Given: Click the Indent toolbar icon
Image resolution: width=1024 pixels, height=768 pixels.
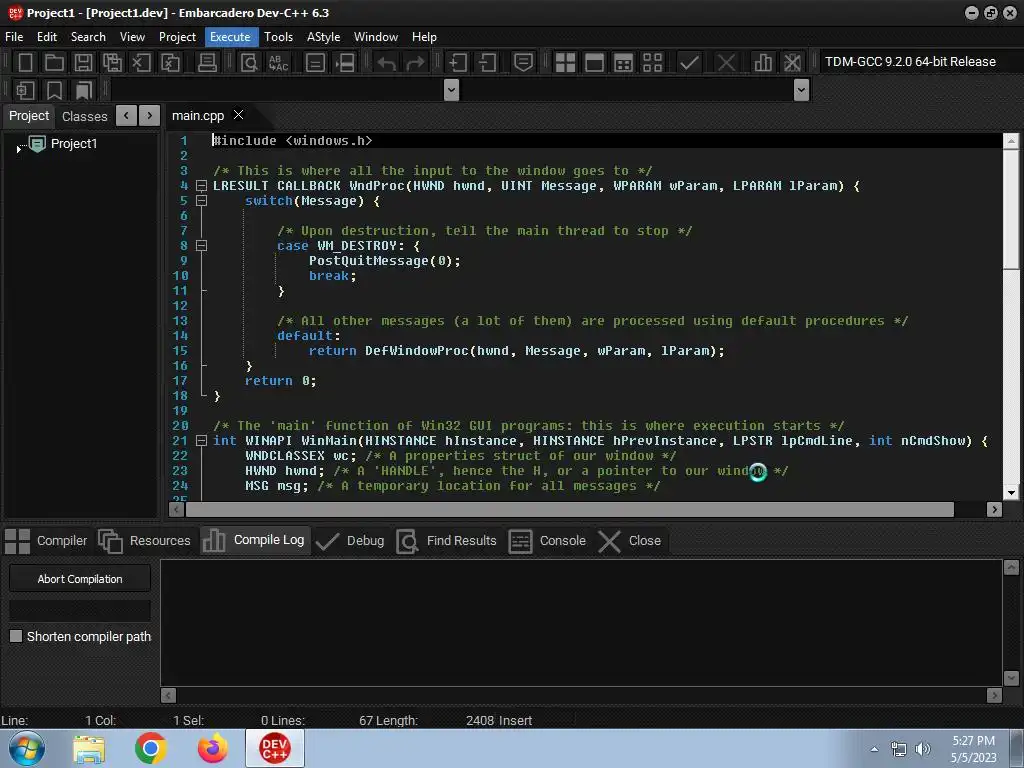Looking at the screenshot, I should click(x=458, y=63).
